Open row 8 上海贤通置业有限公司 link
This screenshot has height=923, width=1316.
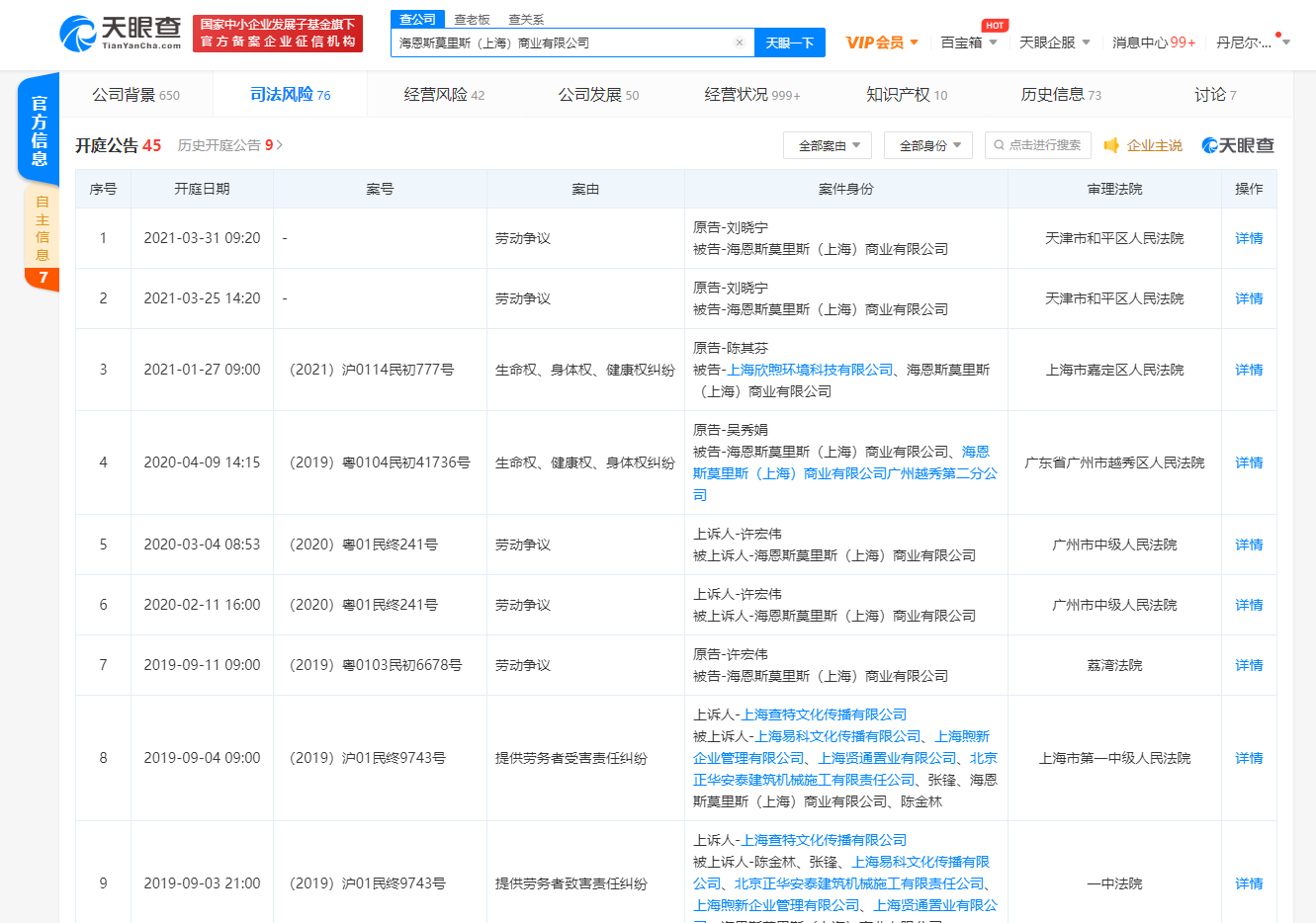pos(887,758)
